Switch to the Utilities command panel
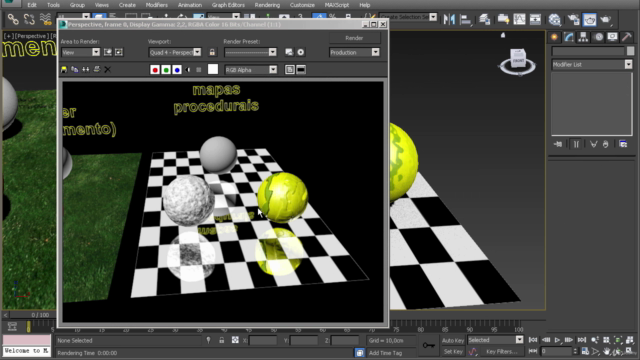 click(x=627, y=37)
